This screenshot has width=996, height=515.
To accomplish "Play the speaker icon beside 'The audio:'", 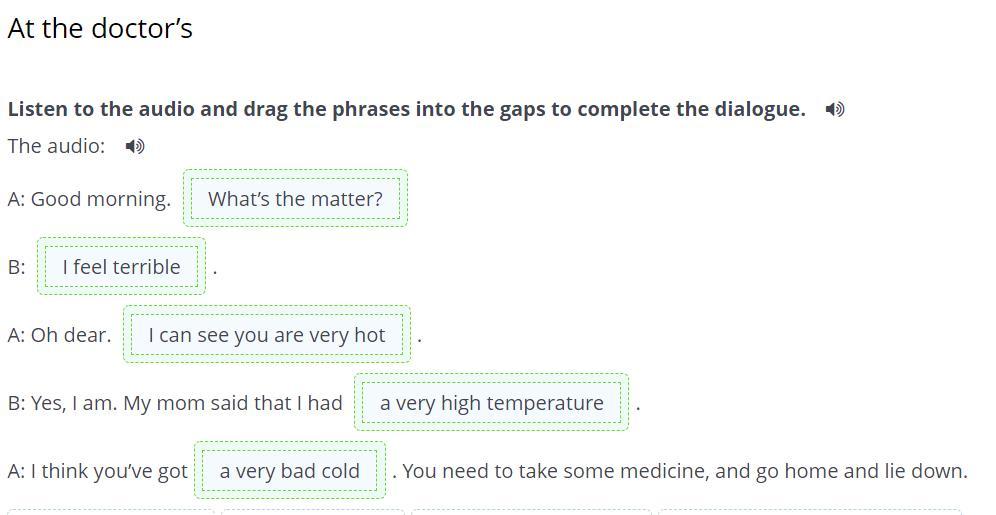I will point(135,146).
